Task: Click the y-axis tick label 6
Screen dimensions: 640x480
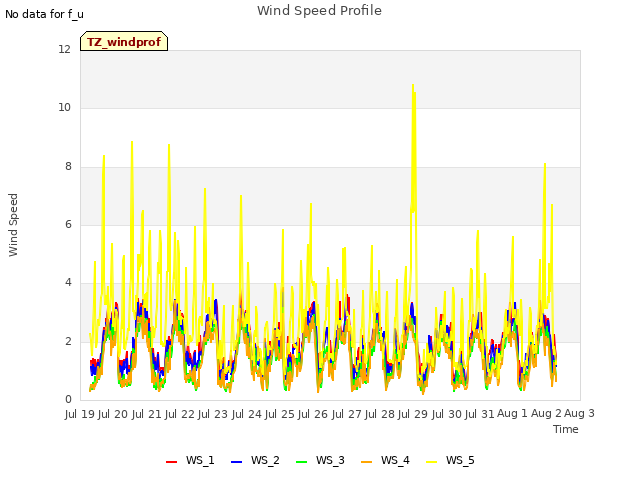Action: pos(68,224)
